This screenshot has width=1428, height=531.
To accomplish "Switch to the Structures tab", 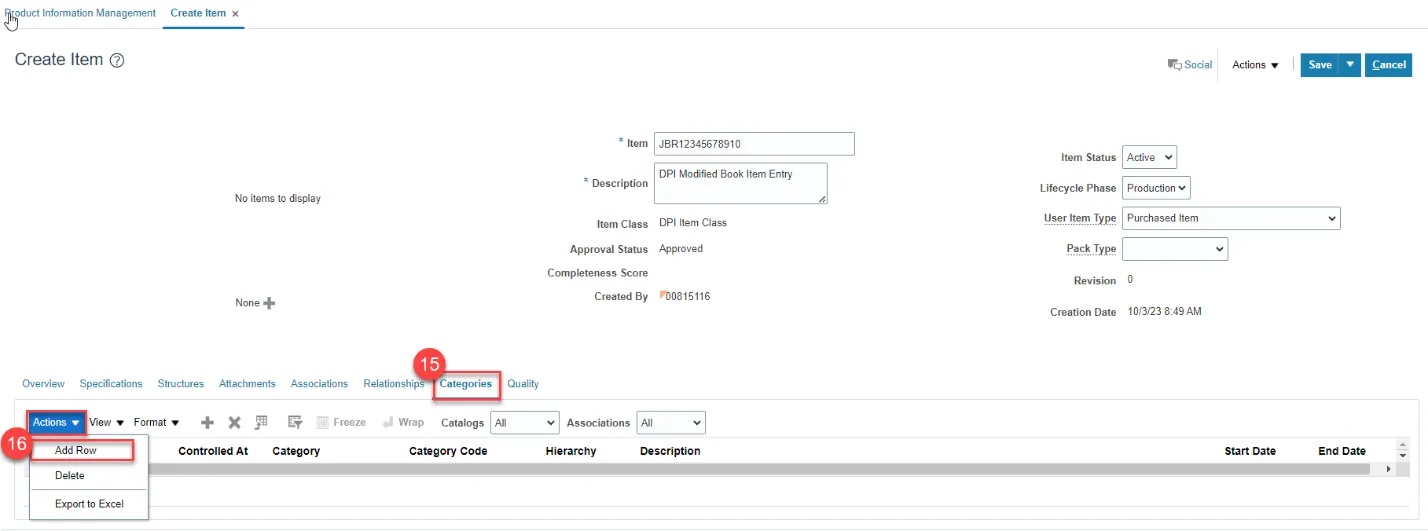I will tap(181, 384).
